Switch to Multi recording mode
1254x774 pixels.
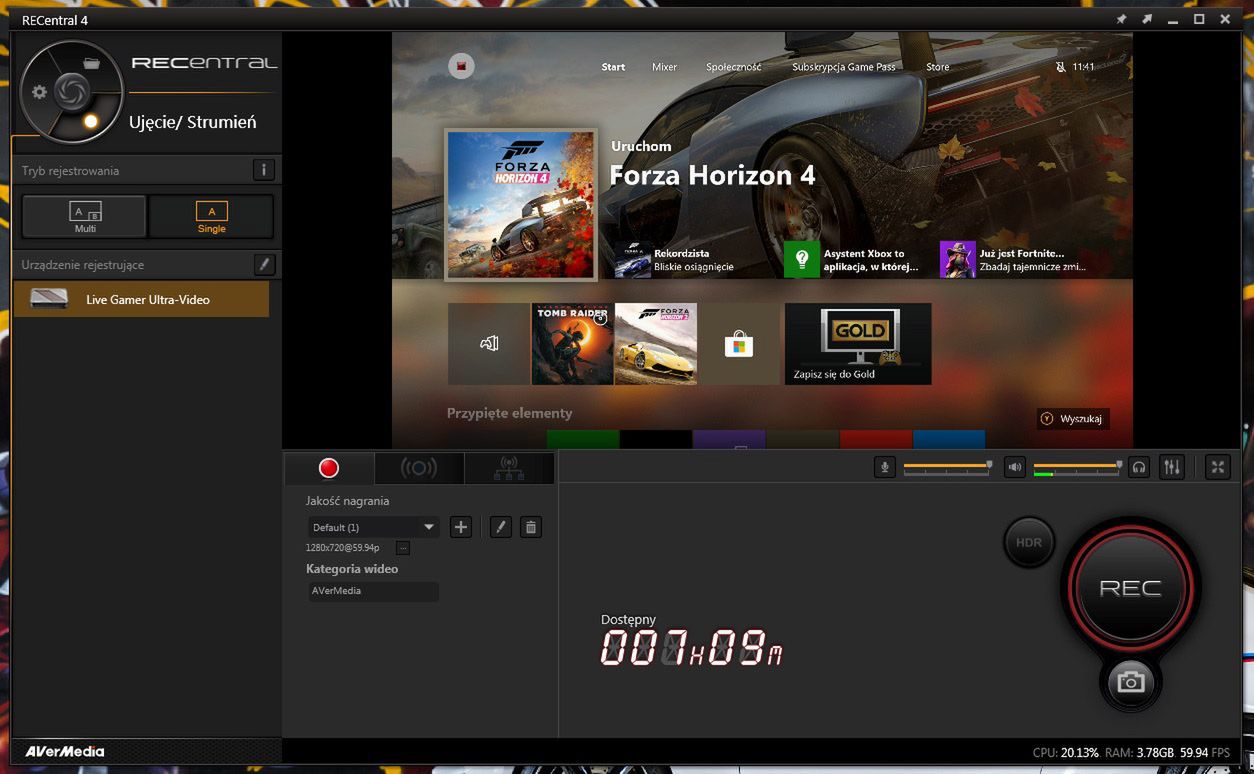85,216
